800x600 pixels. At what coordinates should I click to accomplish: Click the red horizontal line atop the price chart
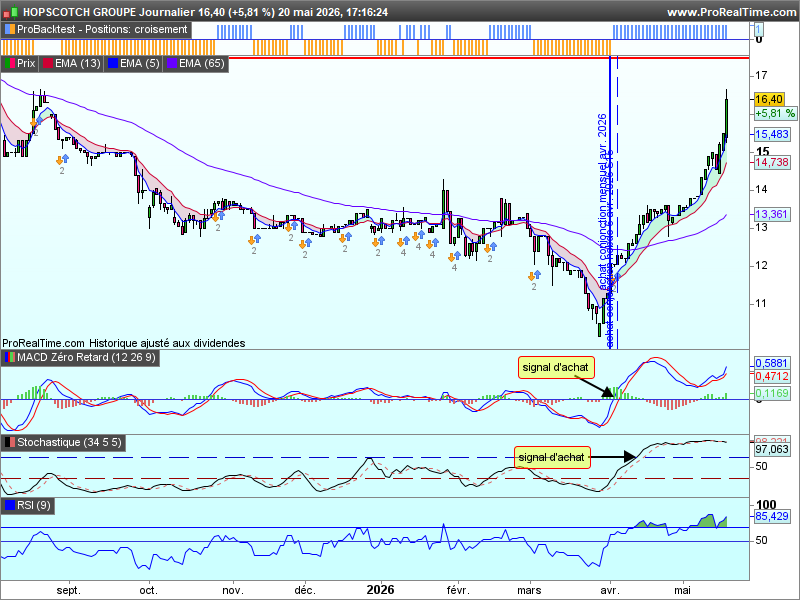point(489,58)
